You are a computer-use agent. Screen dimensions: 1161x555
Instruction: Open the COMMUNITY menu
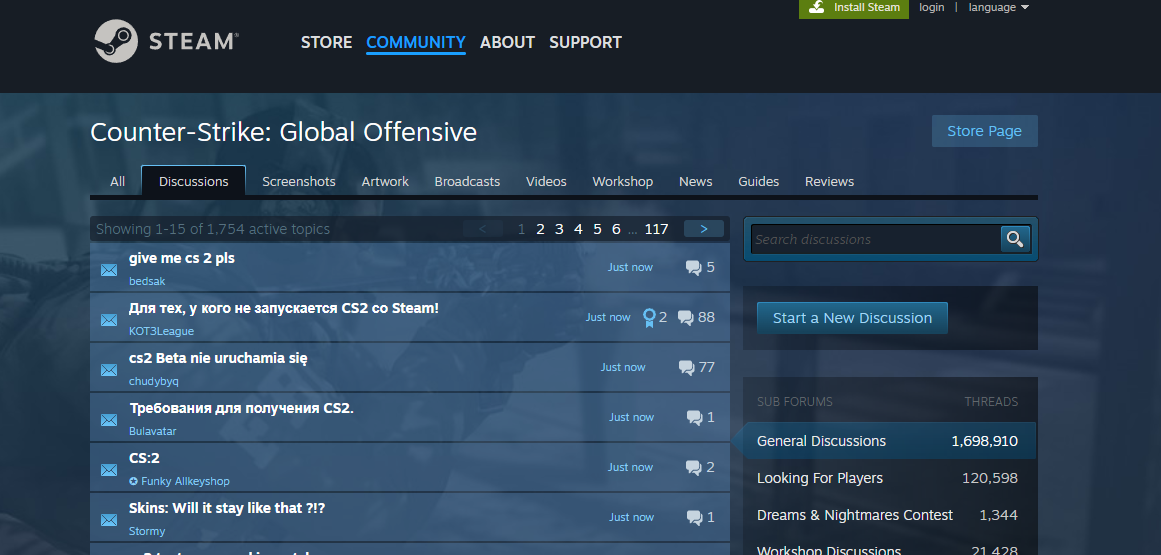(415, 42)
